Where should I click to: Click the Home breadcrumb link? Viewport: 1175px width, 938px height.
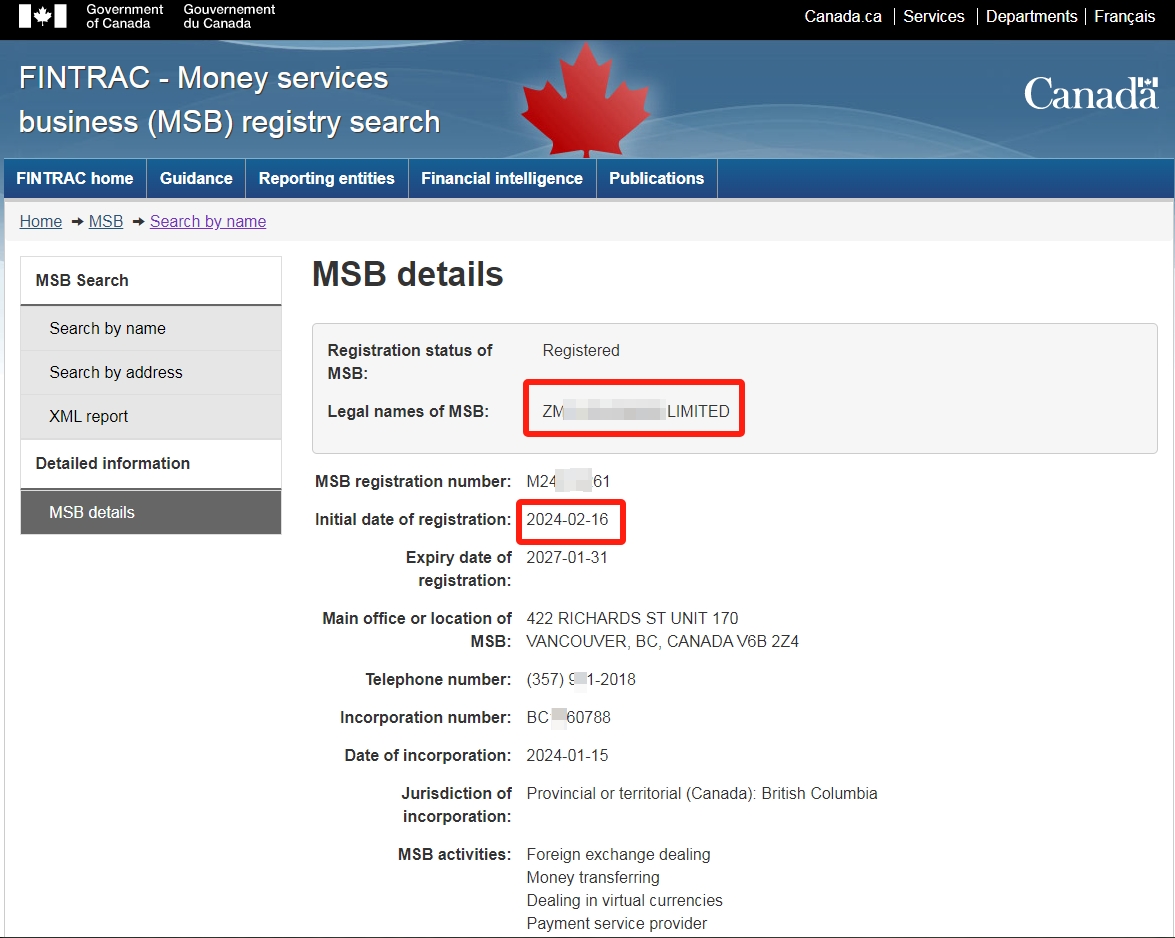pos(41,221)
